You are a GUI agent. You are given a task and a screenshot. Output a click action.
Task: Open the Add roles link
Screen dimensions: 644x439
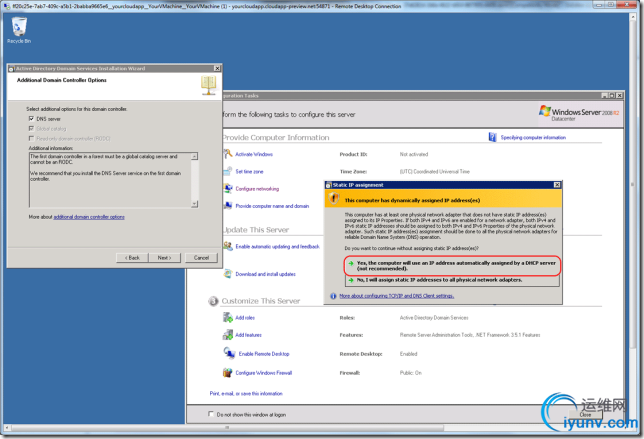[245, 318]
